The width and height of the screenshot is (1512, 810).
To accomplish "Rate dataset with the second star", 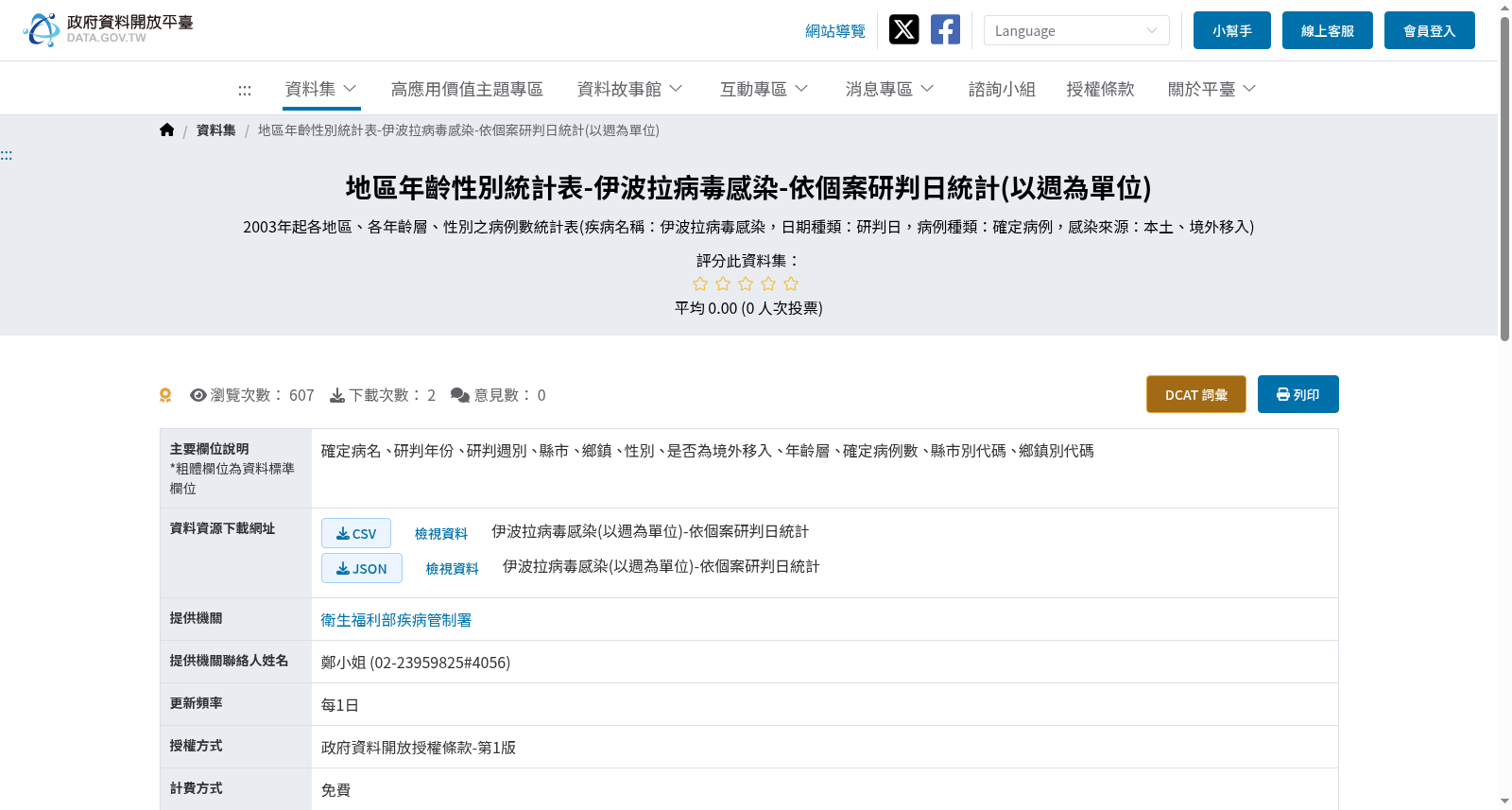I will [x=723, y=284].
